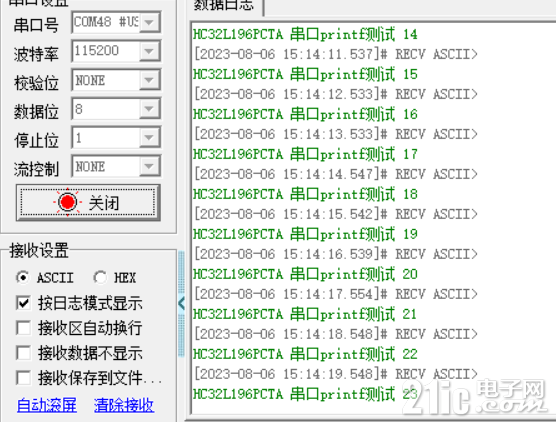This screenshot has height=422, width=556.
Task: Click the red port status indicator icon
Action: click(67, 202)
